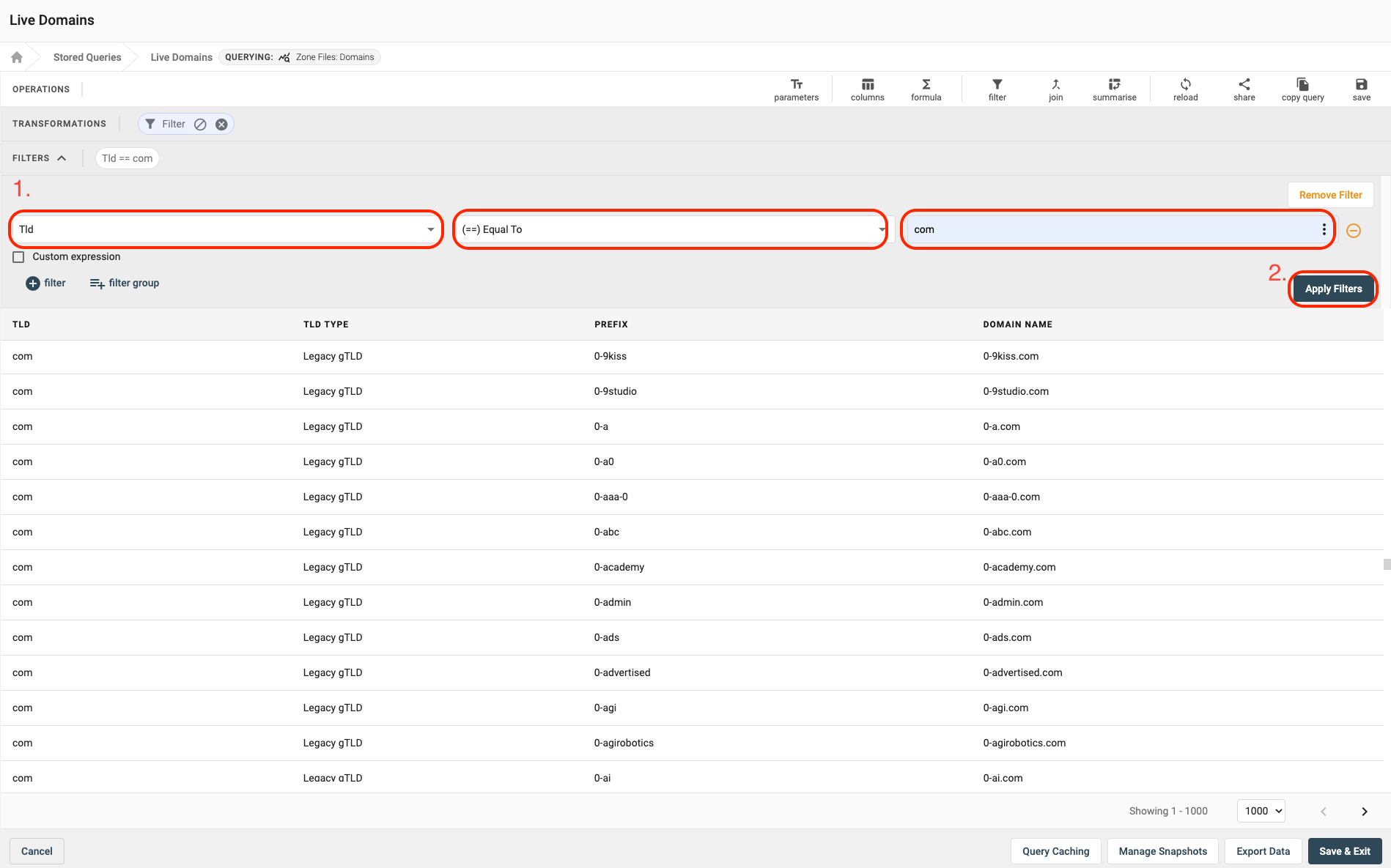Open the formula operation
The height and width of the screenshot is (868, 1391).
click(926, 89)
